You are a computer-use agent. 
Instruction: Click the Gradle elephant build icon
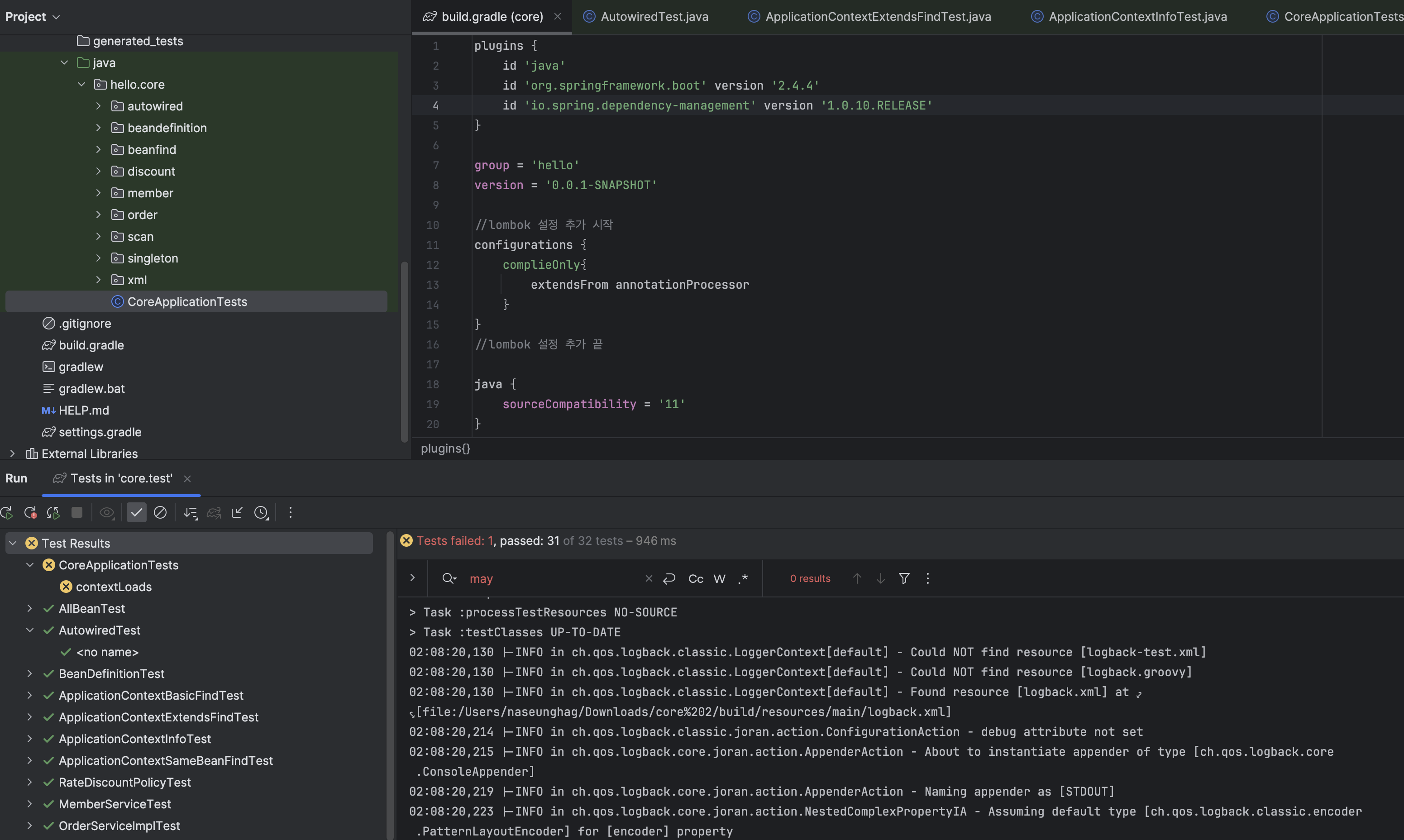click(x=214, y=513)
